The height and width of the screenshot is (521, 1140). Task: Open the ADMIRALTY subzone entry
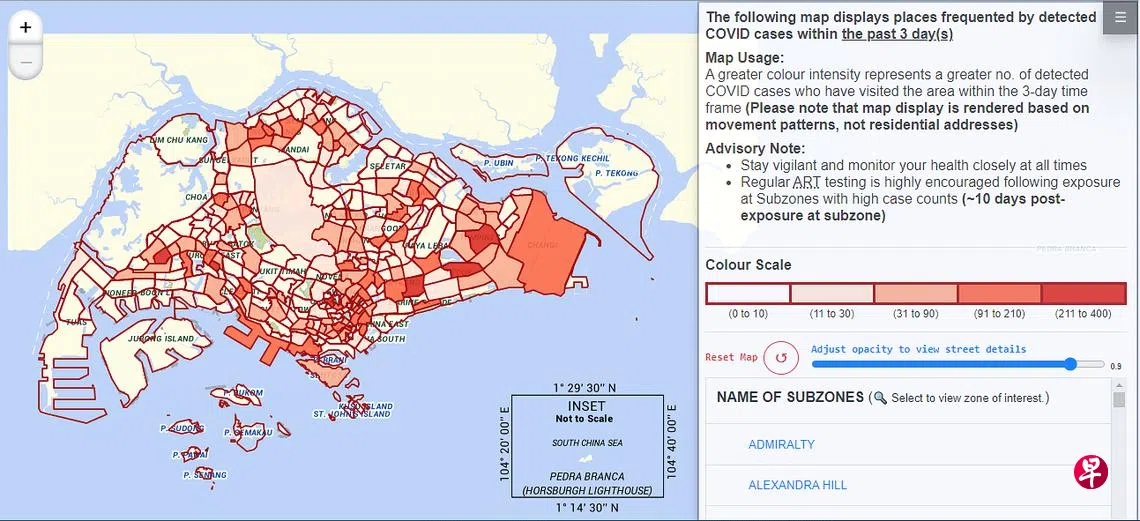781,444
